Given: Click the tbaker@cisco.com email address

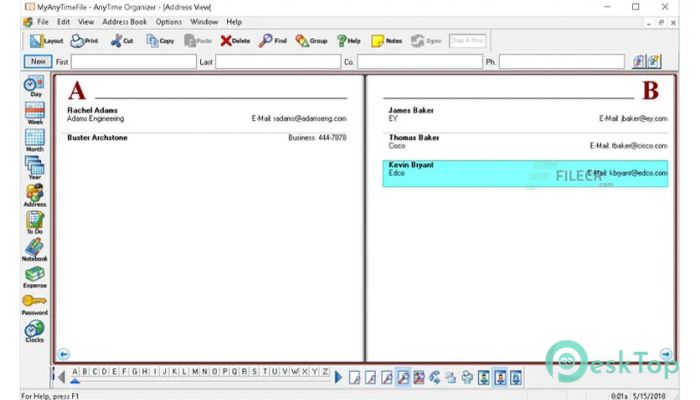Looking at the screenshot, I should point(639,146).
